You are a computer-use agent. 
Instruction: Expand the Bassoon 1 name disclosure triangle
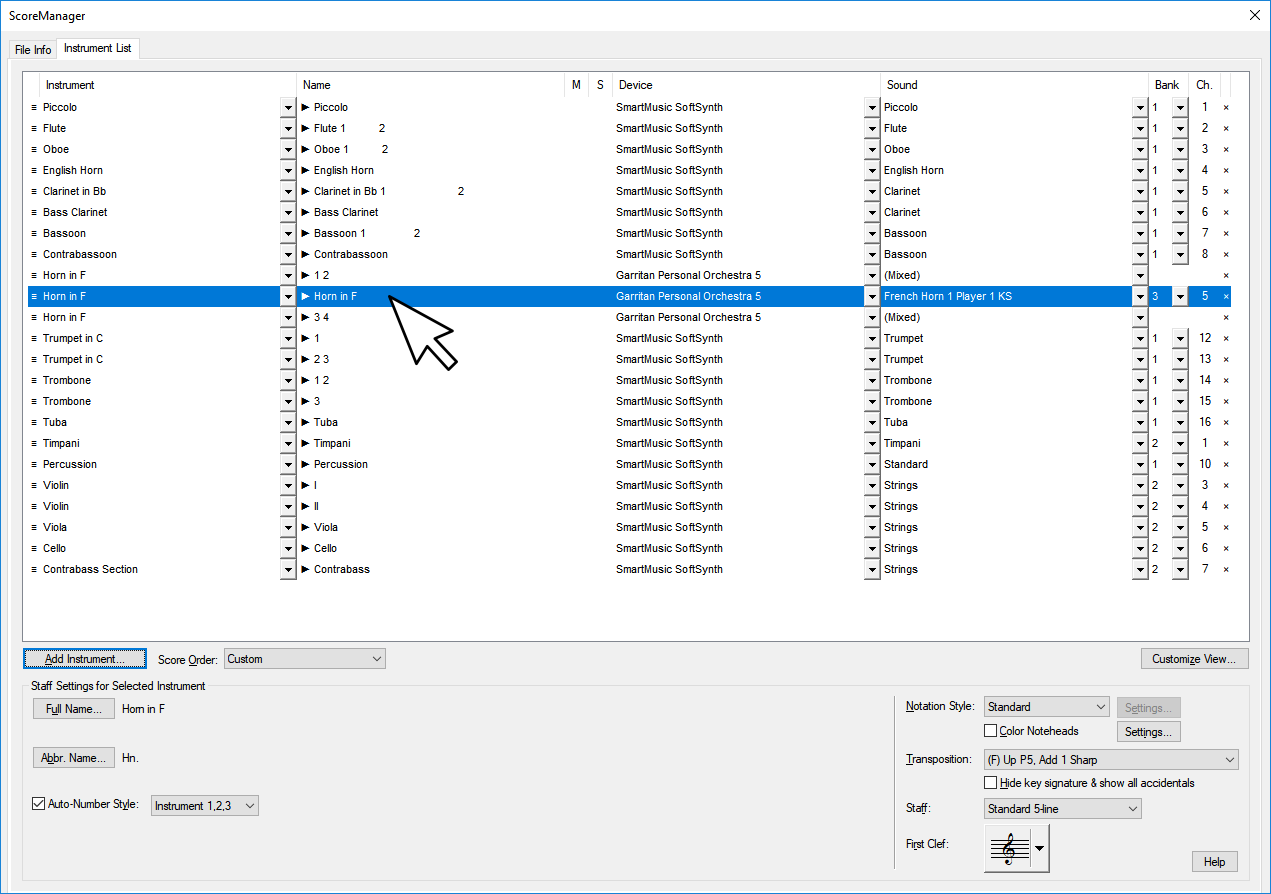[x=306, y=234]
